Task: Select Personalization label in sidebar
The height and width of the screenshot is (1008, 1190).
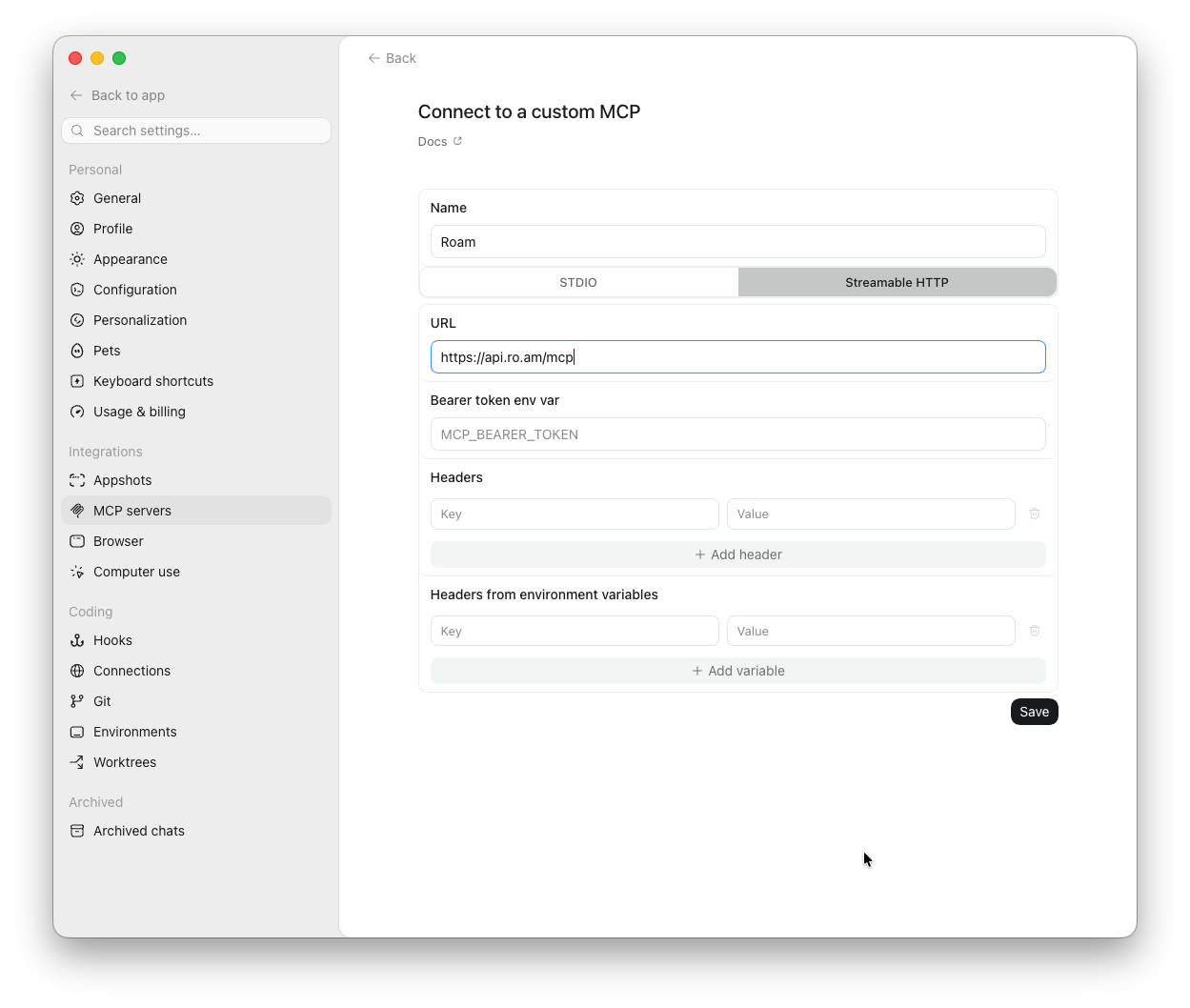Action: tap(140, 320)
